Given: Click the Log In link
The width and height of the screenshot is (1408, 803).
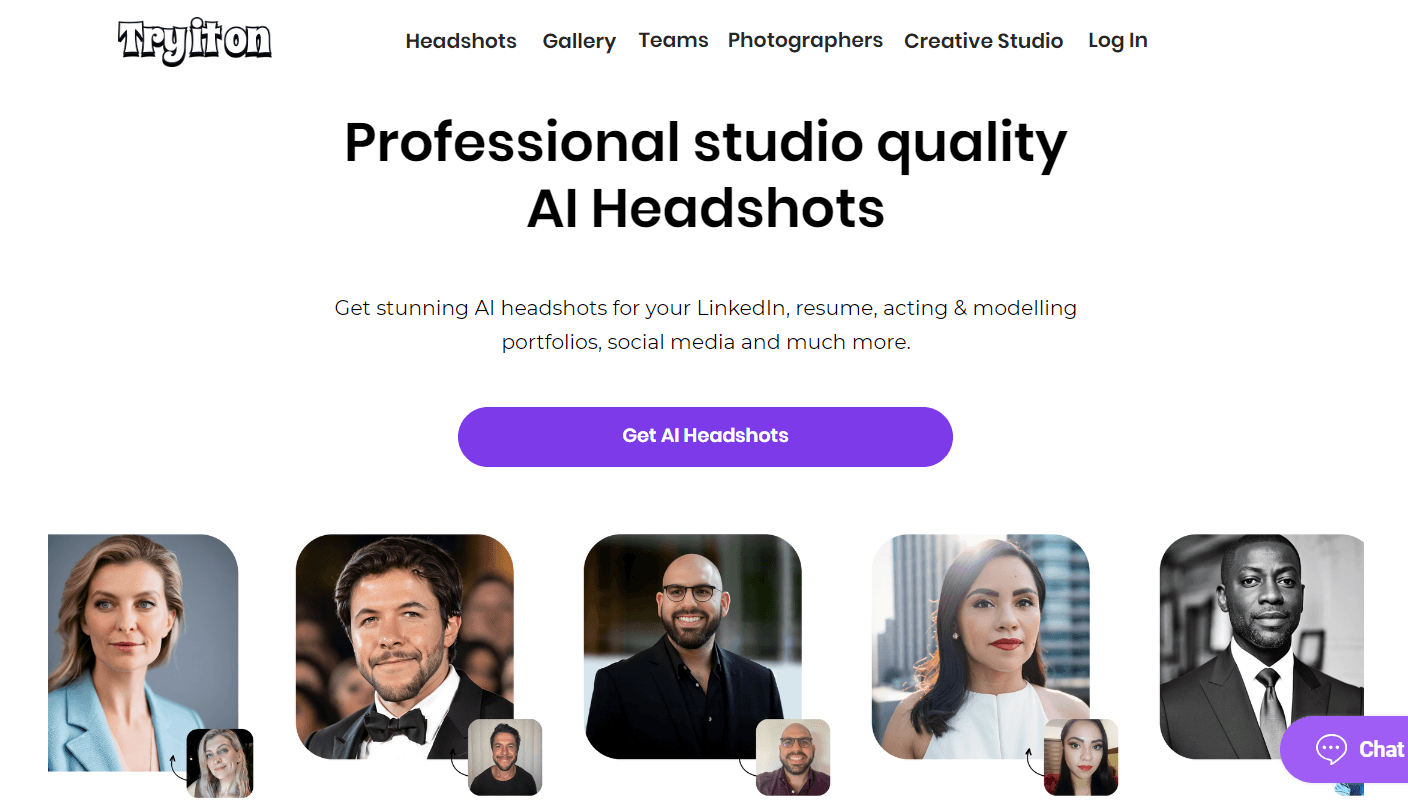Looking at the screenshot, I should click(x=1117, y=40).
